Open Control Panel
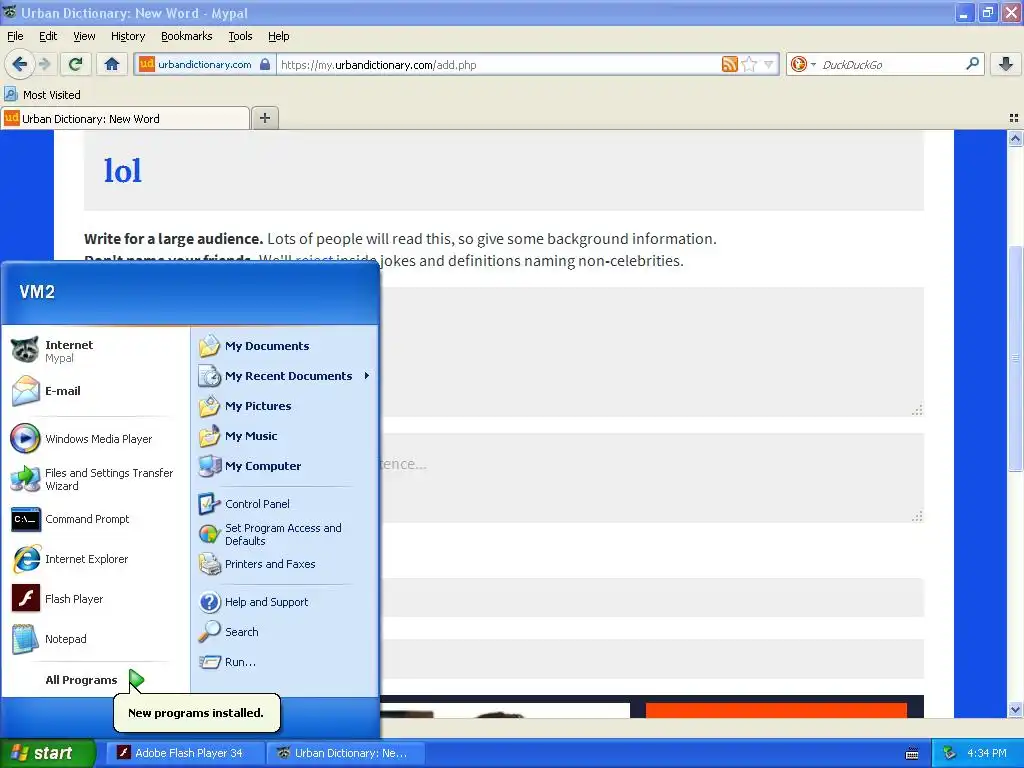Viewport: 1024px width, 768px height. pyautogui.click(x=285, y=504)
